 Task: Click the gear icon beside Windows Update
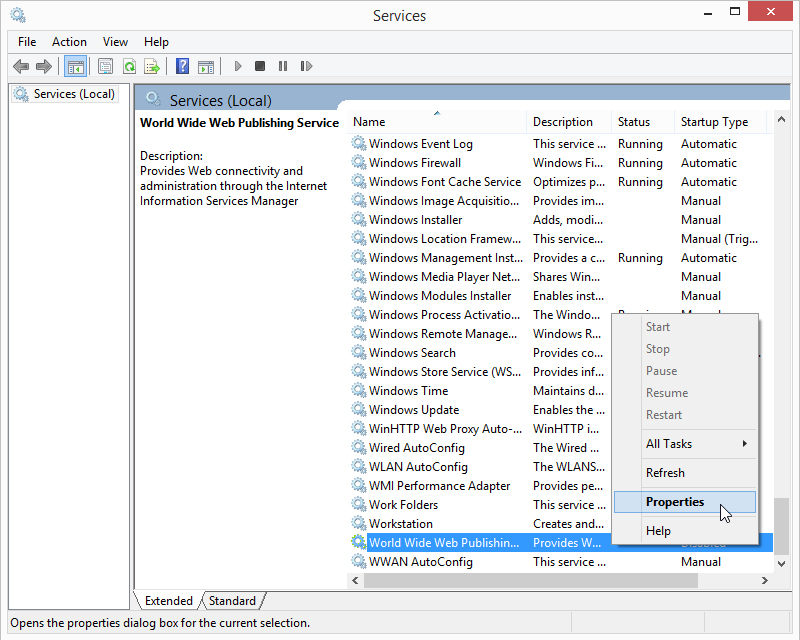(359, 409)
